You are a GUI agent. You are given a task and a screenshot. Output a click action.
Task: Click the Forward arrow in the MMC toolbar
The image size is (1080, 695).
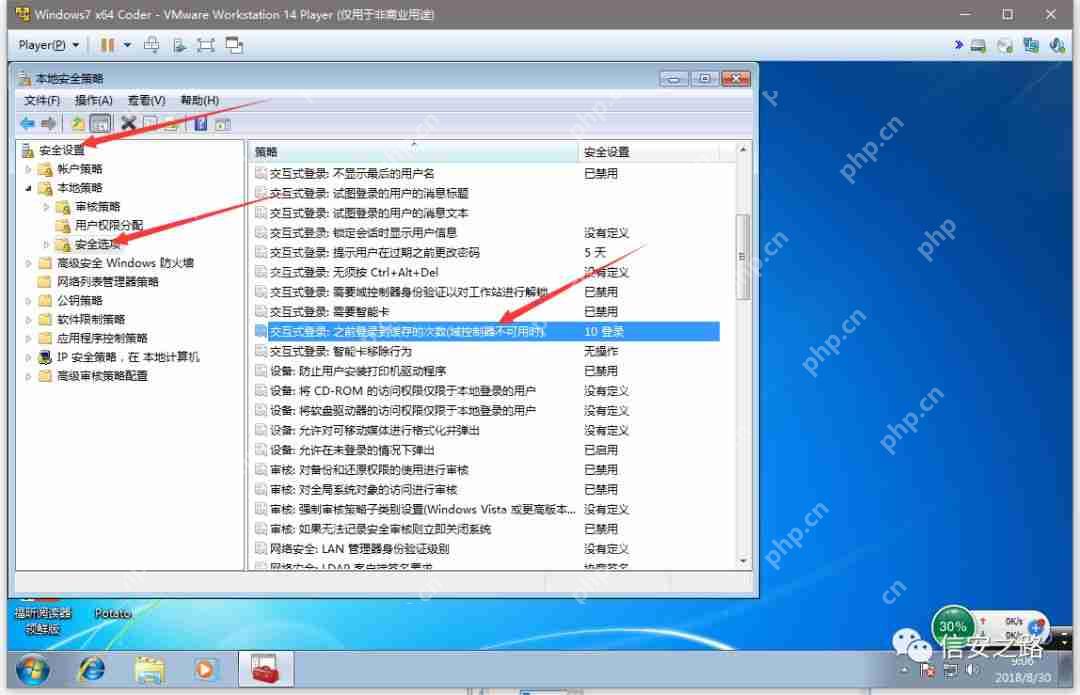coord(48,124)
